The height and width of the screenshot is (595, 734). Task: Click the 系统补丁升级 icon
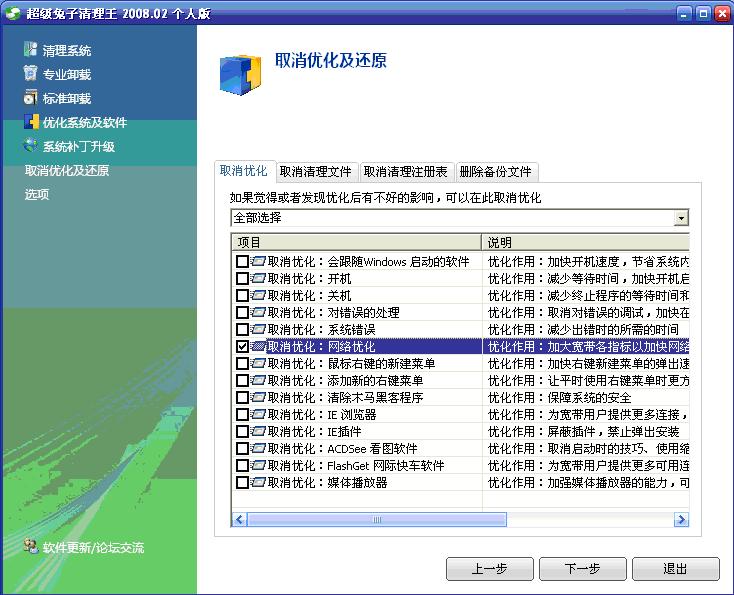[31, 146]
